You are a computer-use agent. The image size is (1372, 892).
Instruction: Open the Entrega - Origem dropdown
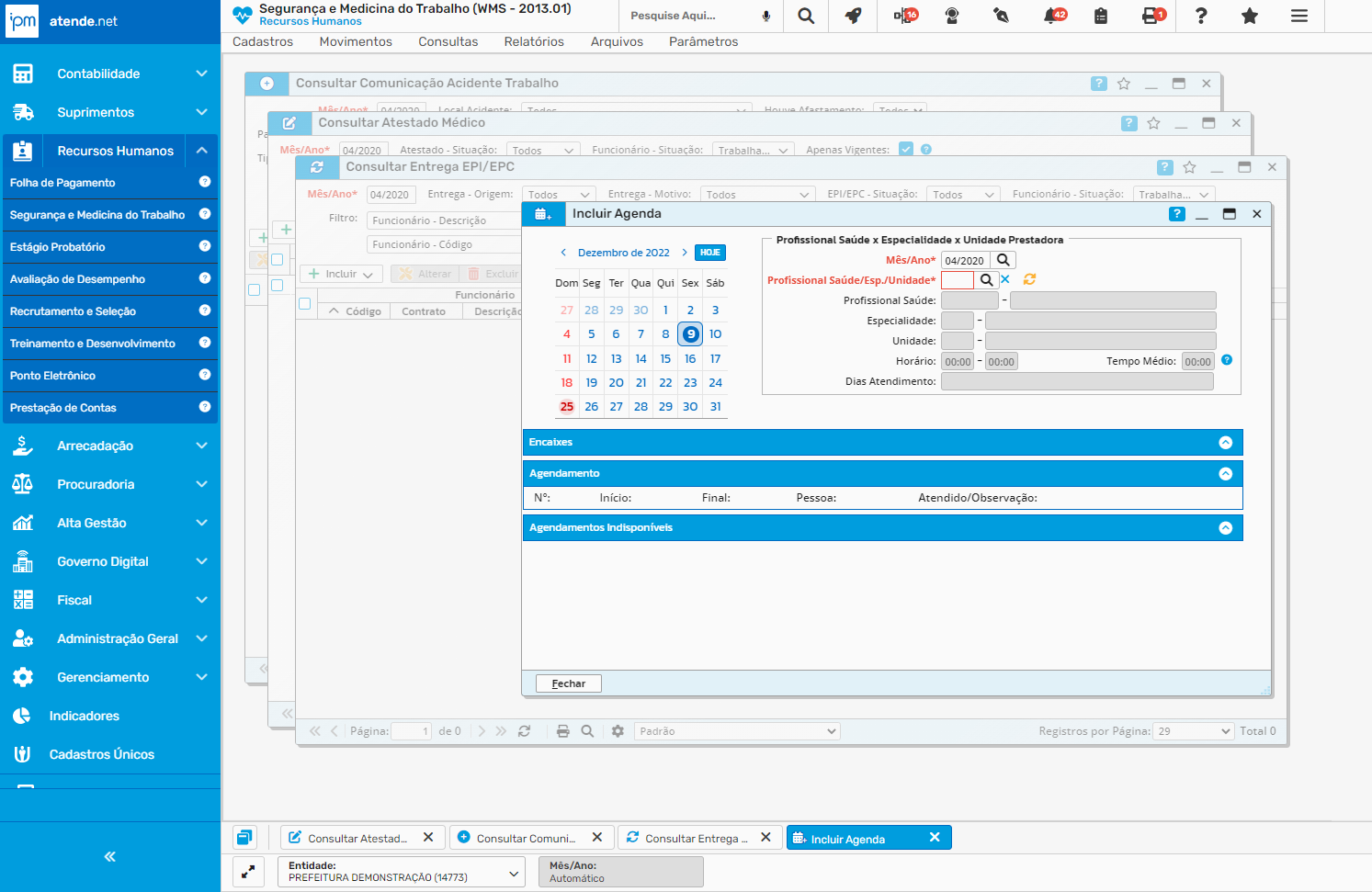coord(560,195)
